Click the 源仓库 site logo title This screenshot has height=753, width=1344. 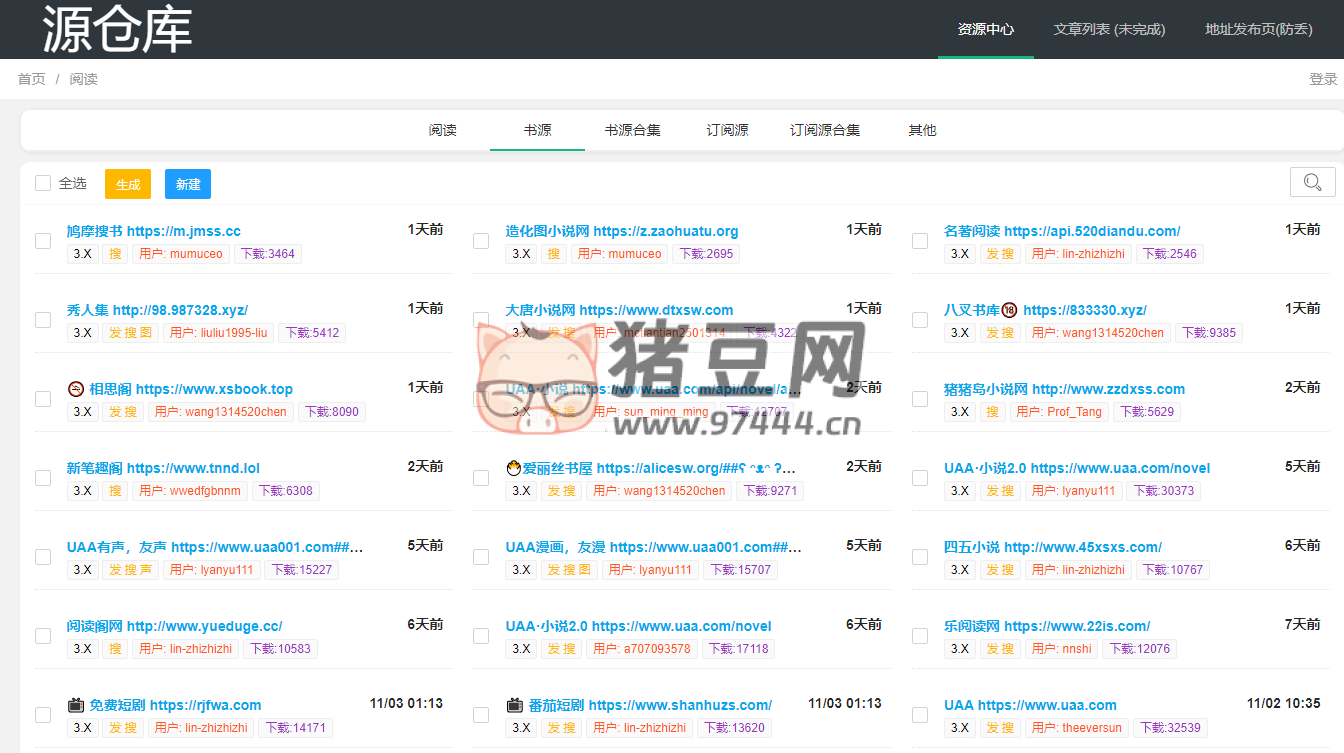[117, 28]
